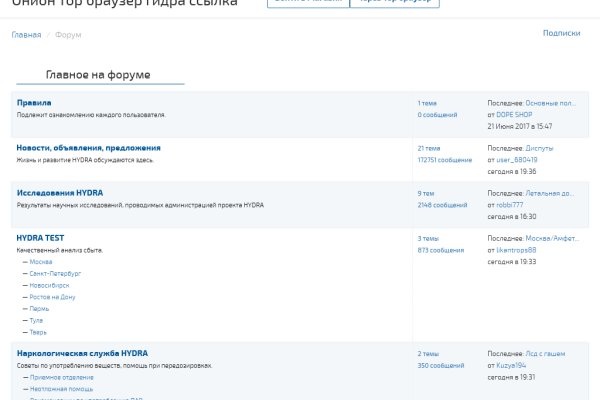Open the Приемное отделение subforum

click(57, 377)
